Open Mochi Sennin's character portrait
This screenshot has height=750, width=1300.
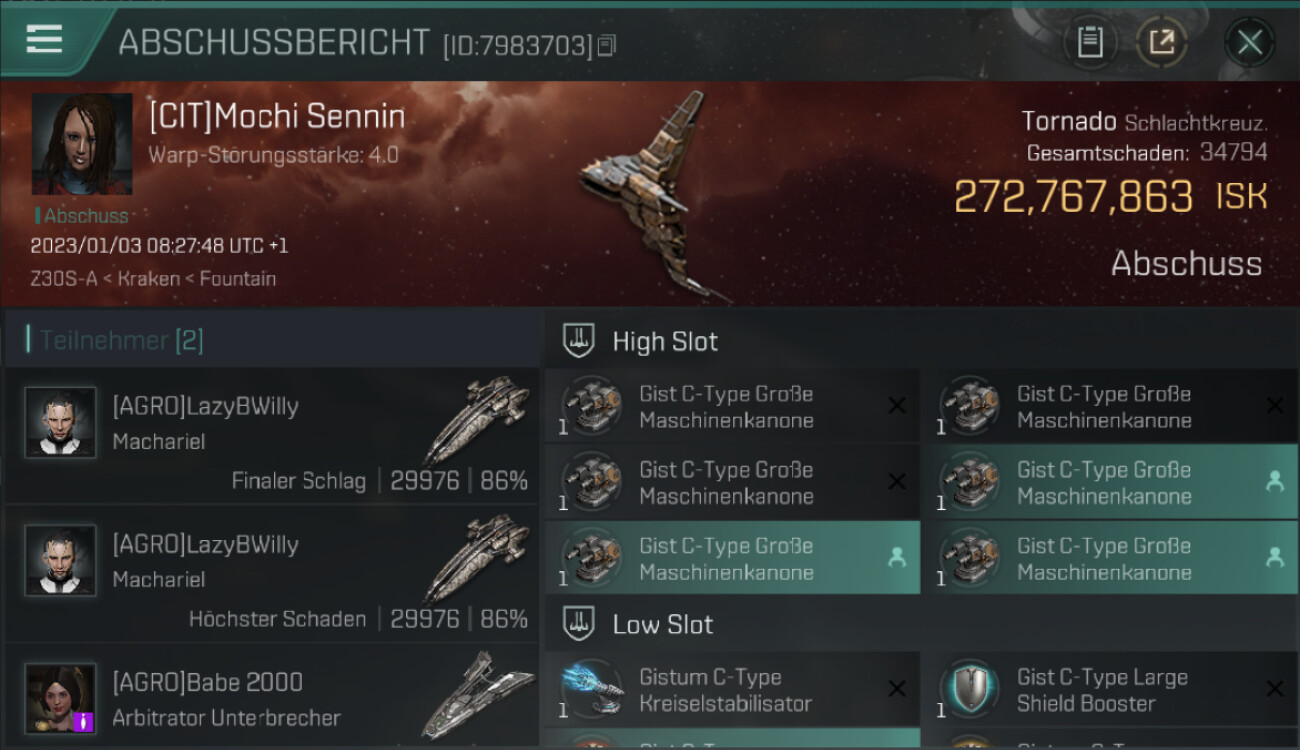(x=82, y=144)
